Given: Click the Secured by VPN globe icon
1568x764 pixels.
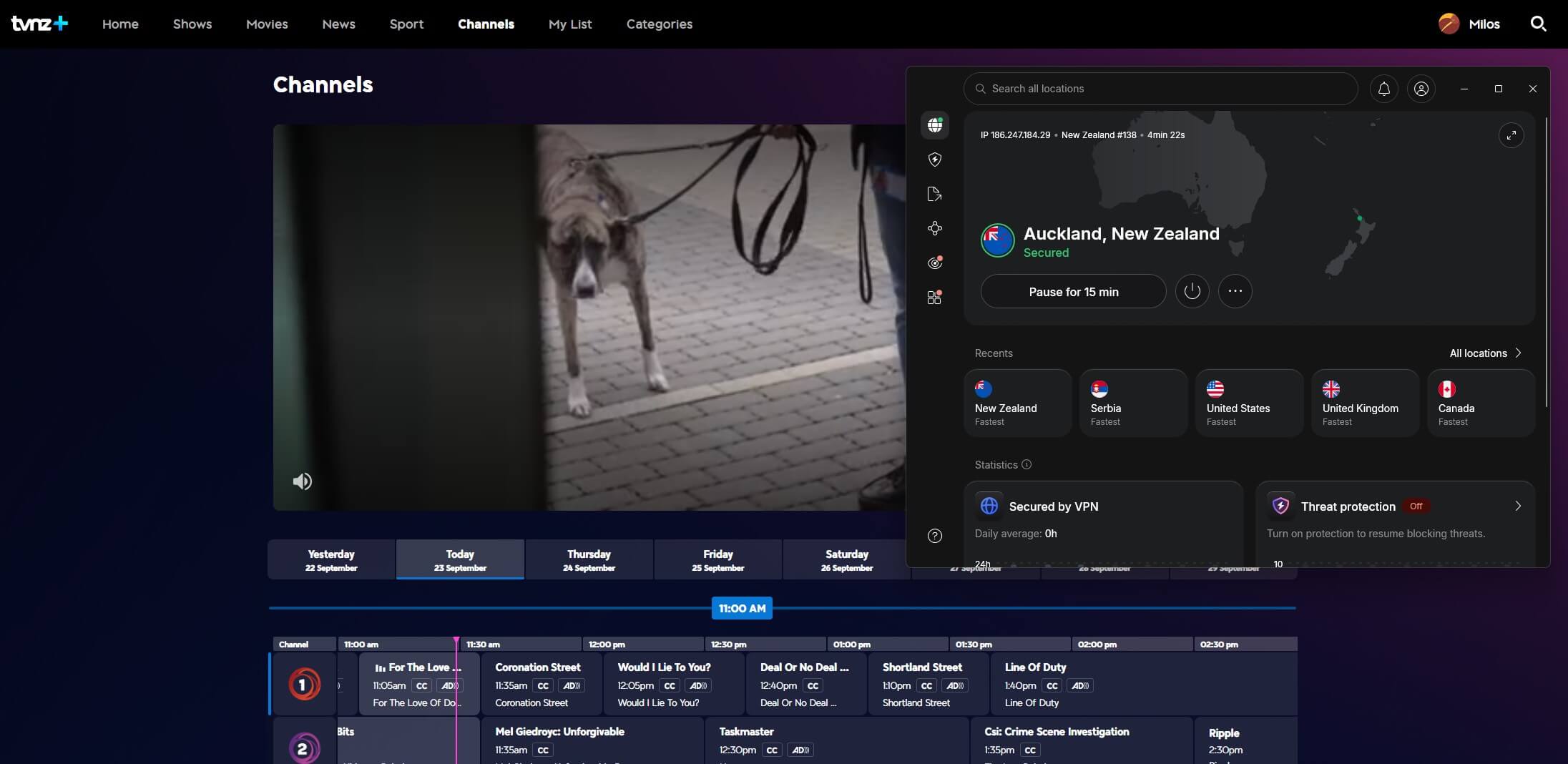Looking at the screenshot, I should (989, 506).
